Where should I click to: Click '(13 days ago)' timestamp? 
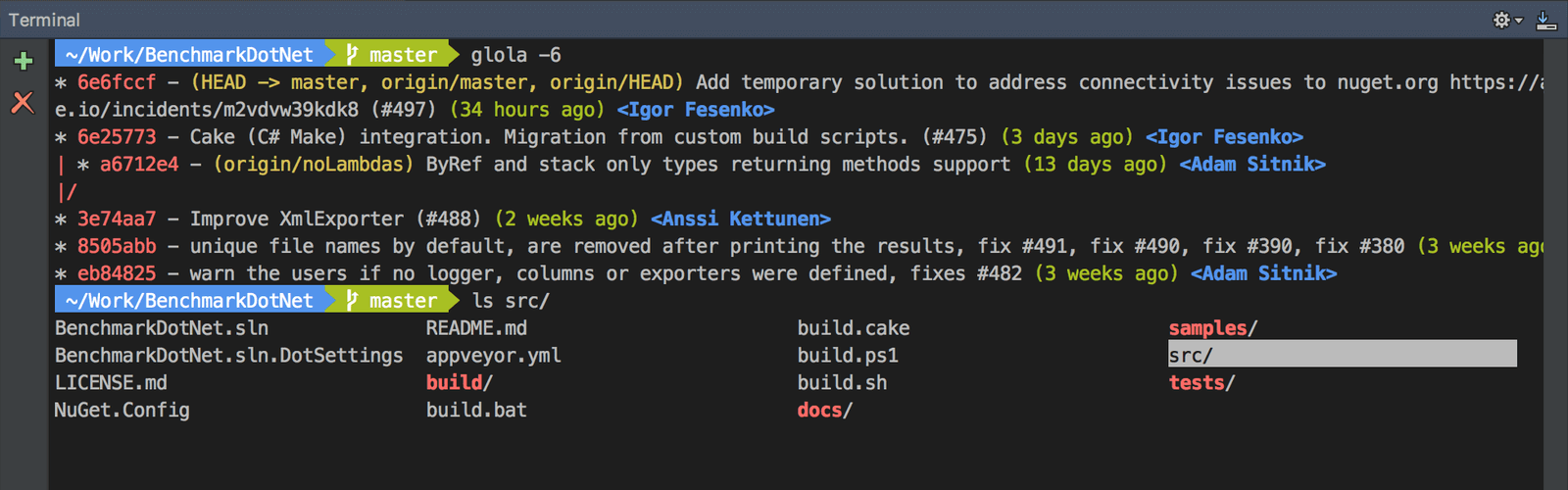point(1096,165)
